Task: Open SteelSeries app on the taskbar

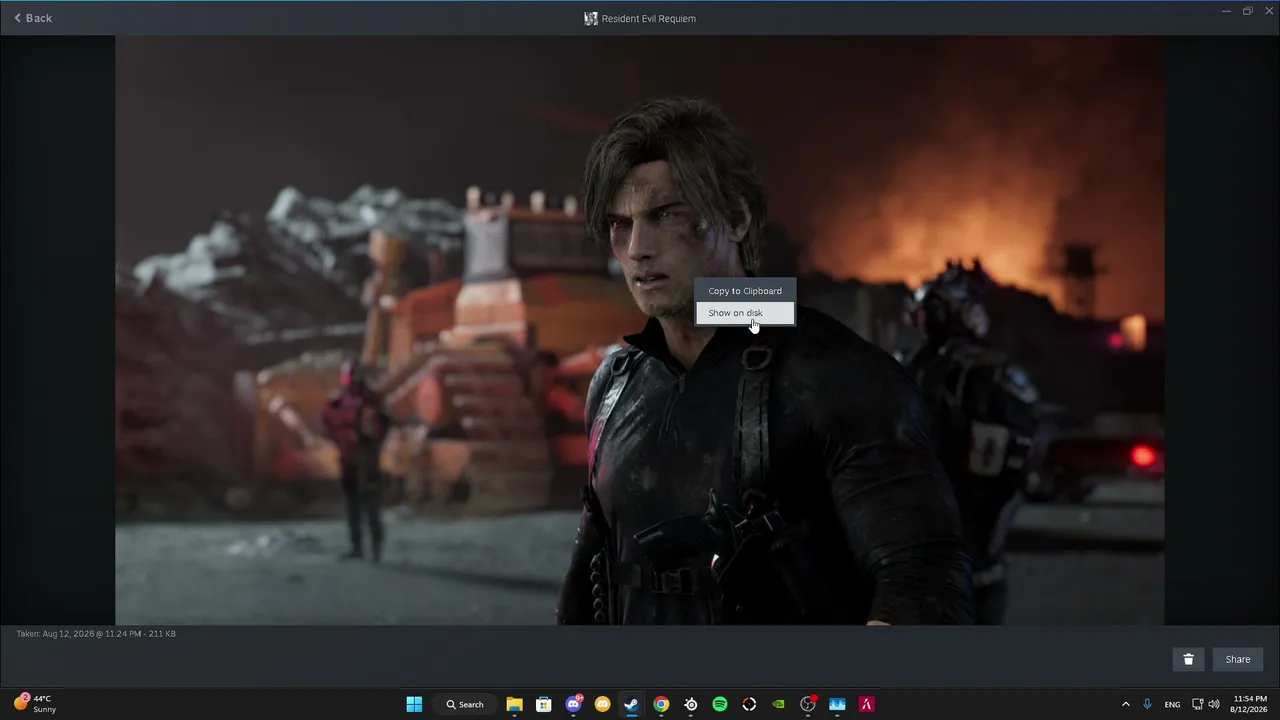Action: tap(691, 704)
